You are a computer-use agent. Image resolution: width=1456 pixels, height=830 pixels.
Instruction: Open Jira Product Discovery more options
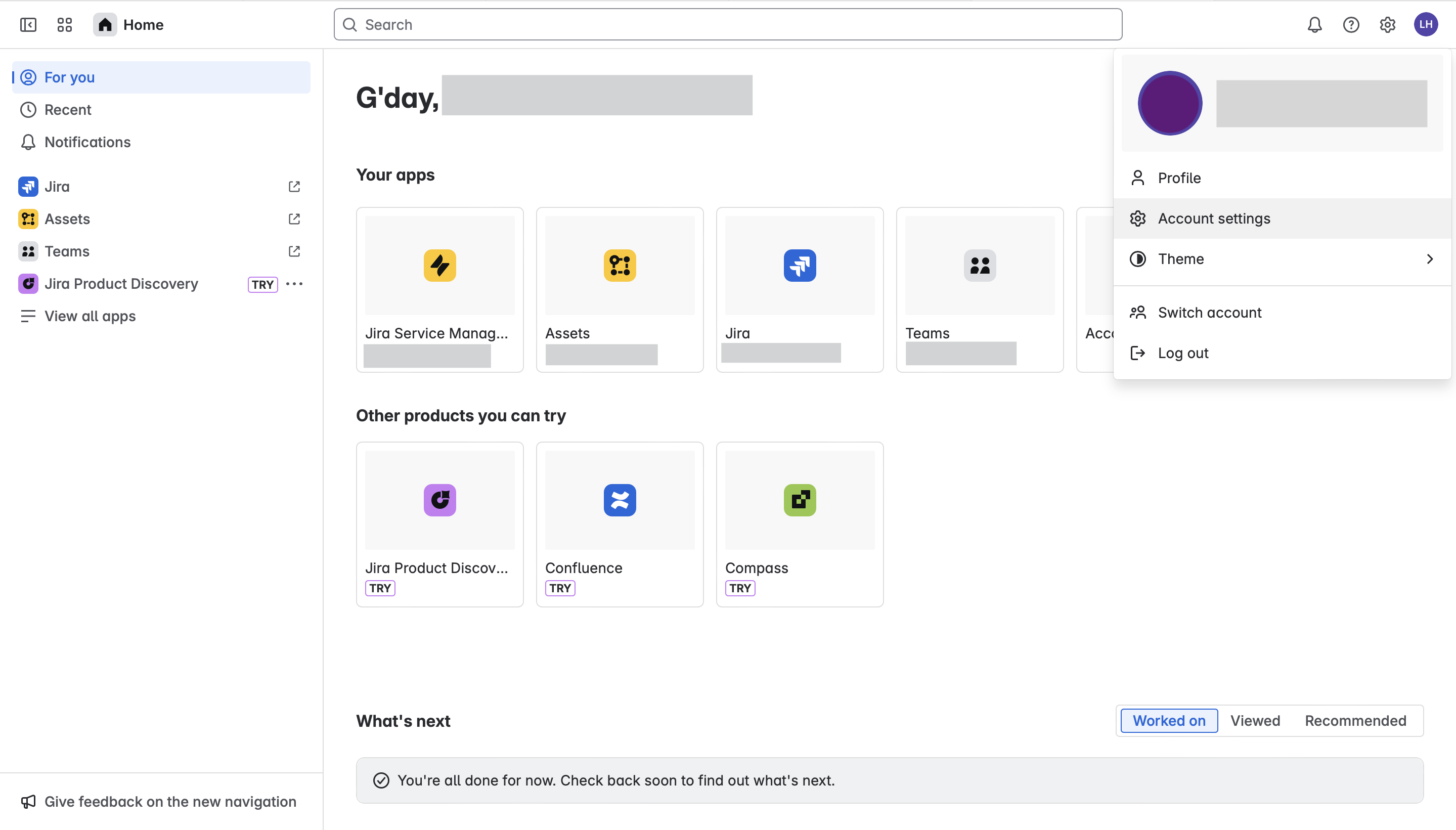(294, 284)
